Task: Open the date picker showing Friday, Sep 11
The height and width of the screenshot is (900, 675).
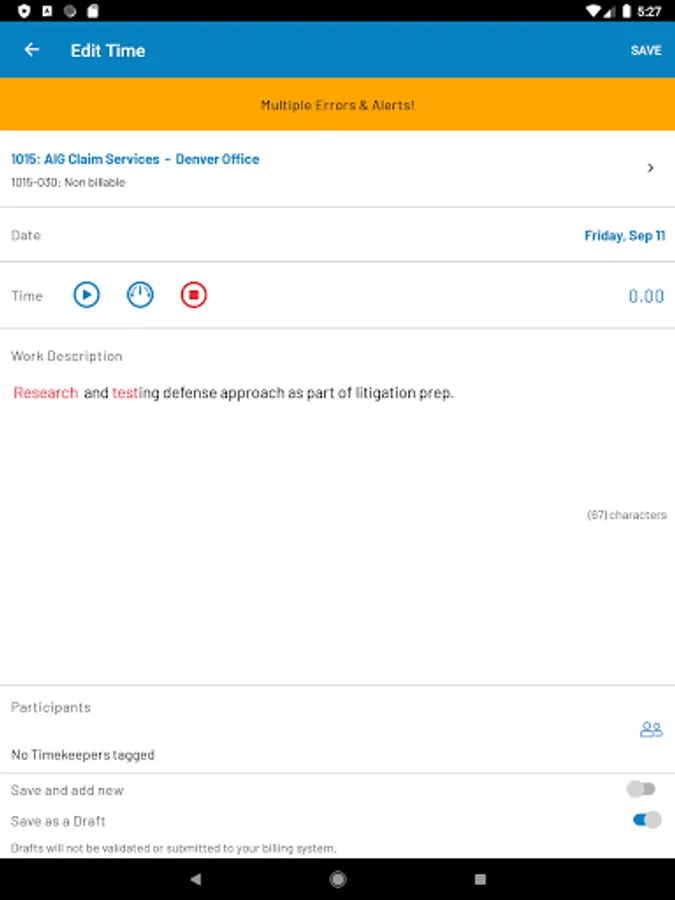Action: [x=624, y=235]
